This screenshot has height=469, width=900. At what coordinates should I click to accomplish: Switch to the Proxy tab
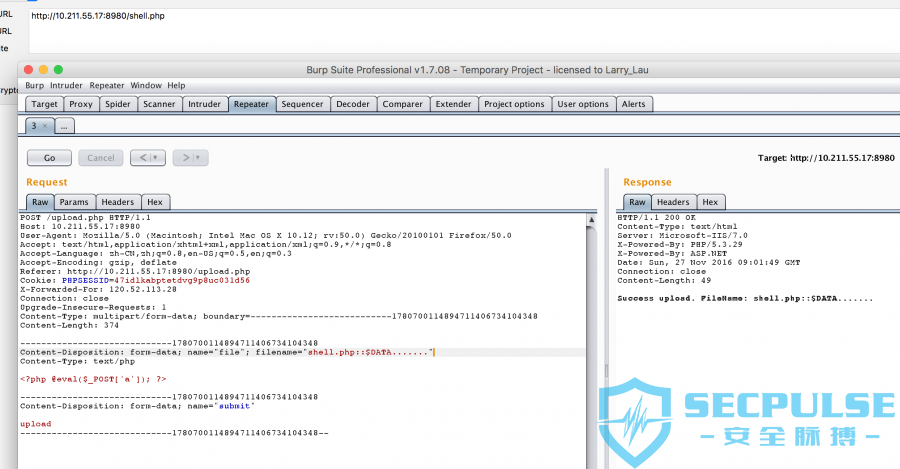81,104
